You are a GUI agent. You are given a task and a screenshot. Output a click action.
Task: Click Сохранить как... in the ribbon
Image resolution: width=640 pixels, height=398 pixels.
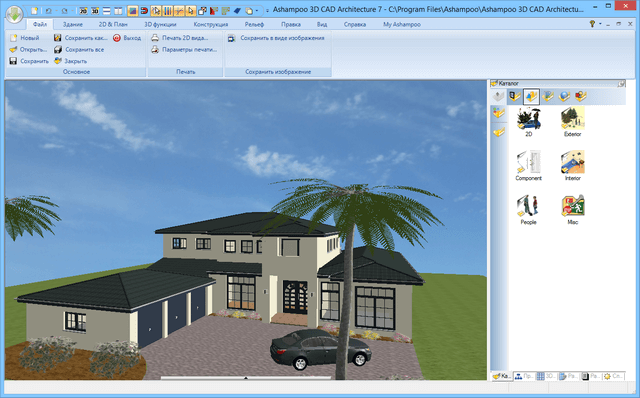pyautogui.click(x=81, y=38)
